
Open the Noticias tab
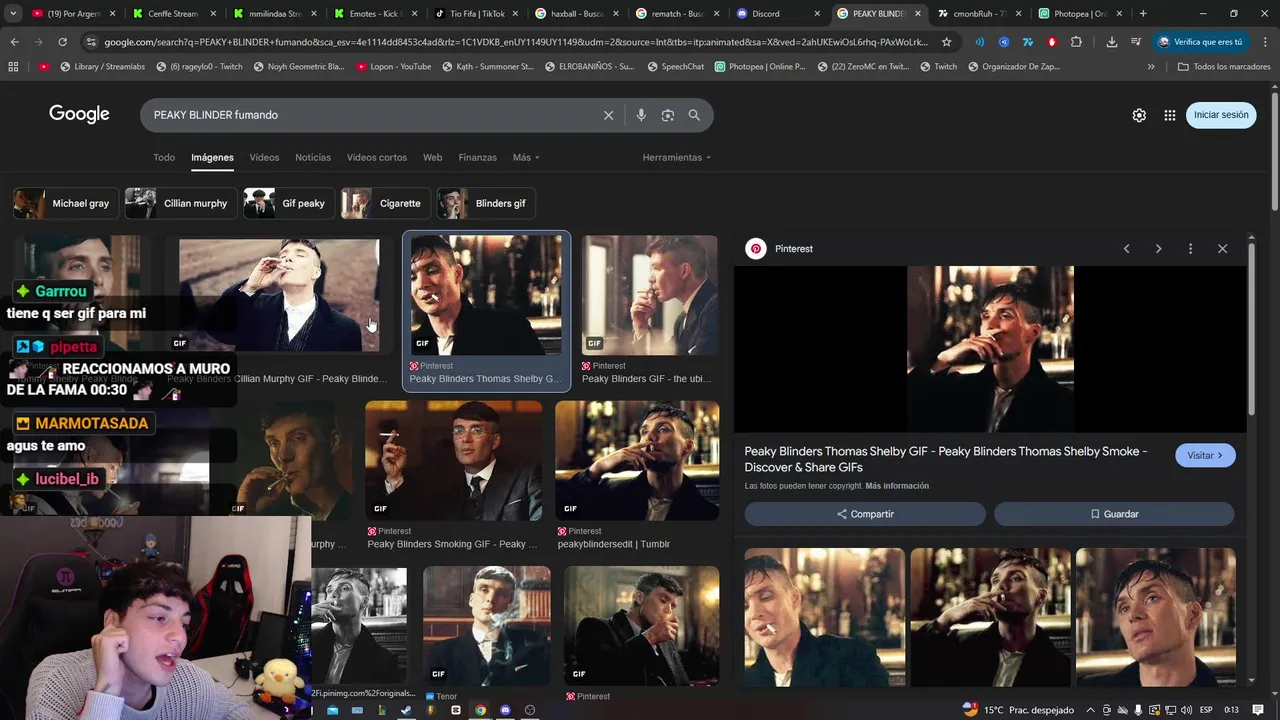tap(312, 157)
